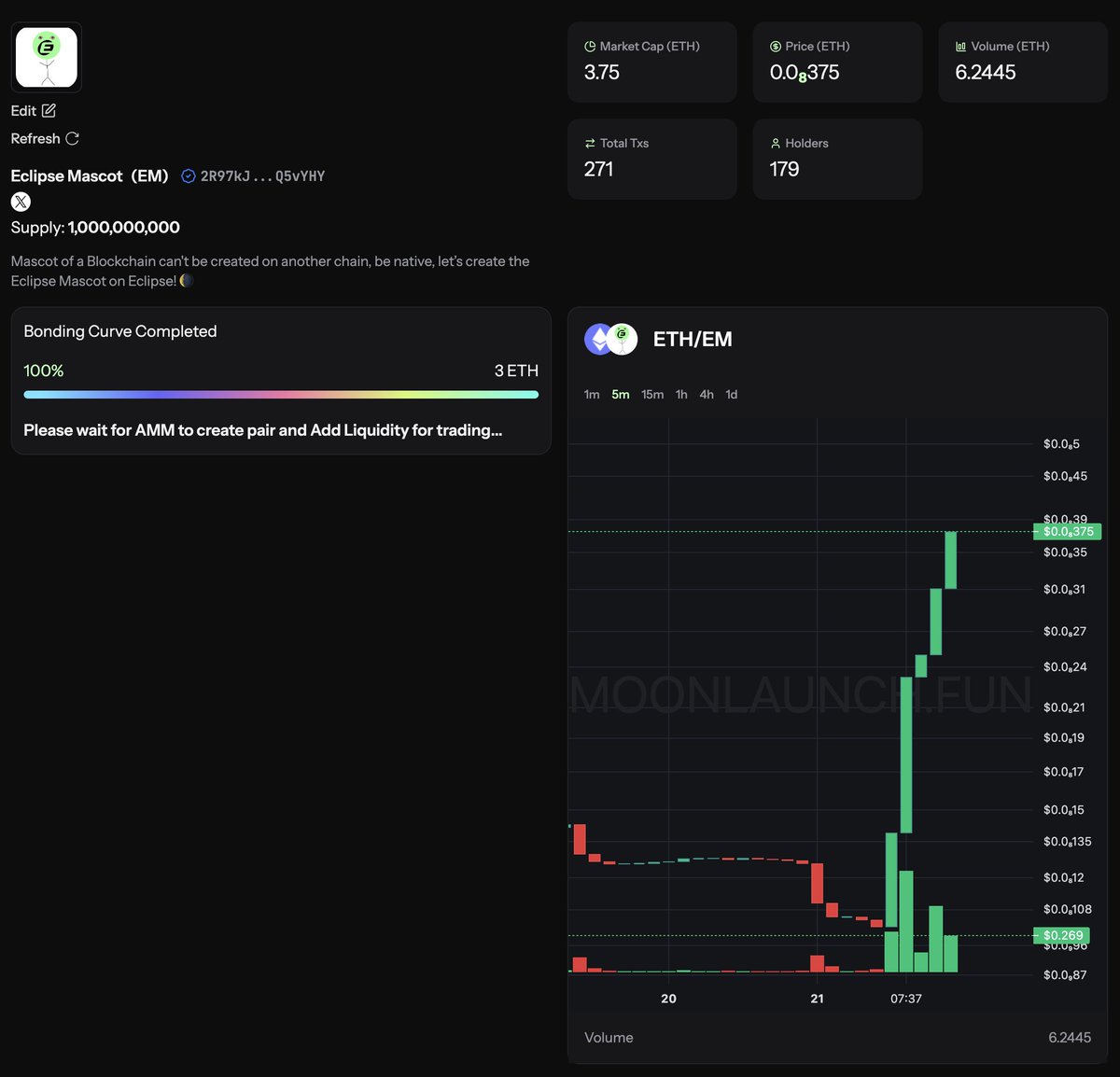Select the 15m chart interval

[x=652, y=395]
